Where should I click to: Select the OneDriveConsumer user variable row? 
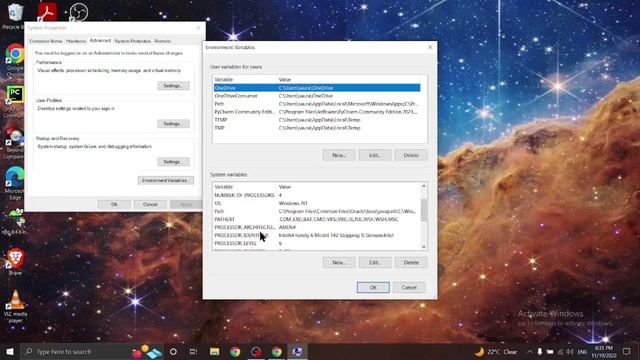[x=317, y=96]
